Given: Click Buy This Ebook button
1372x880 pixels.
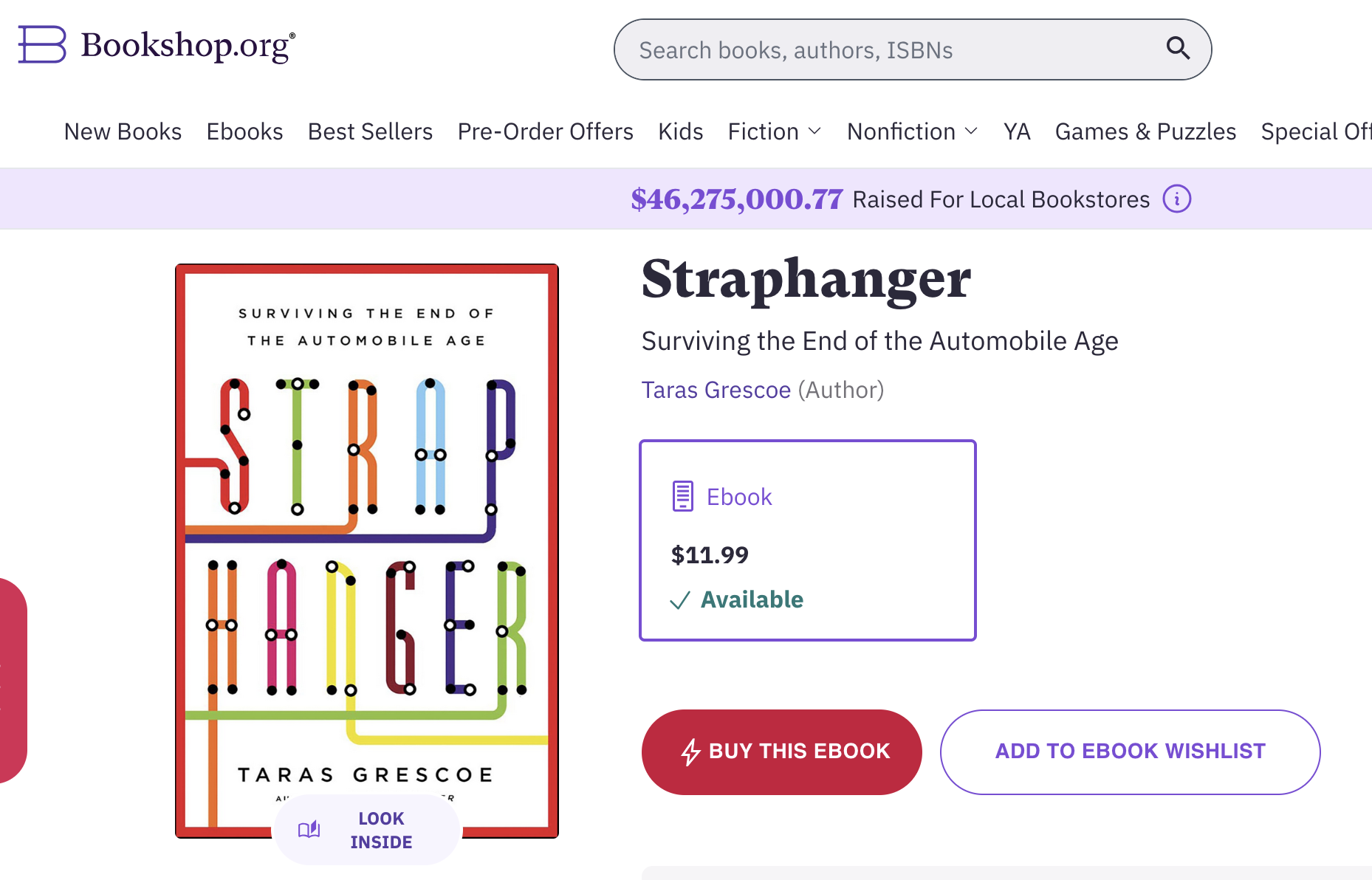Looking at the screenshot, I should [781, 752].
